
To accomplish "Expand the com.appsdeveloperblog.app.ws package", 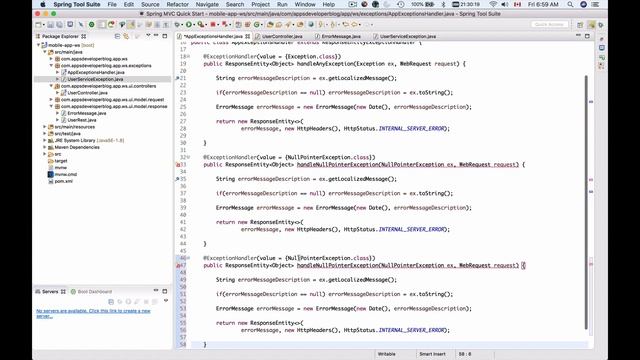I will pyautogui.click(x=51, y=59).
